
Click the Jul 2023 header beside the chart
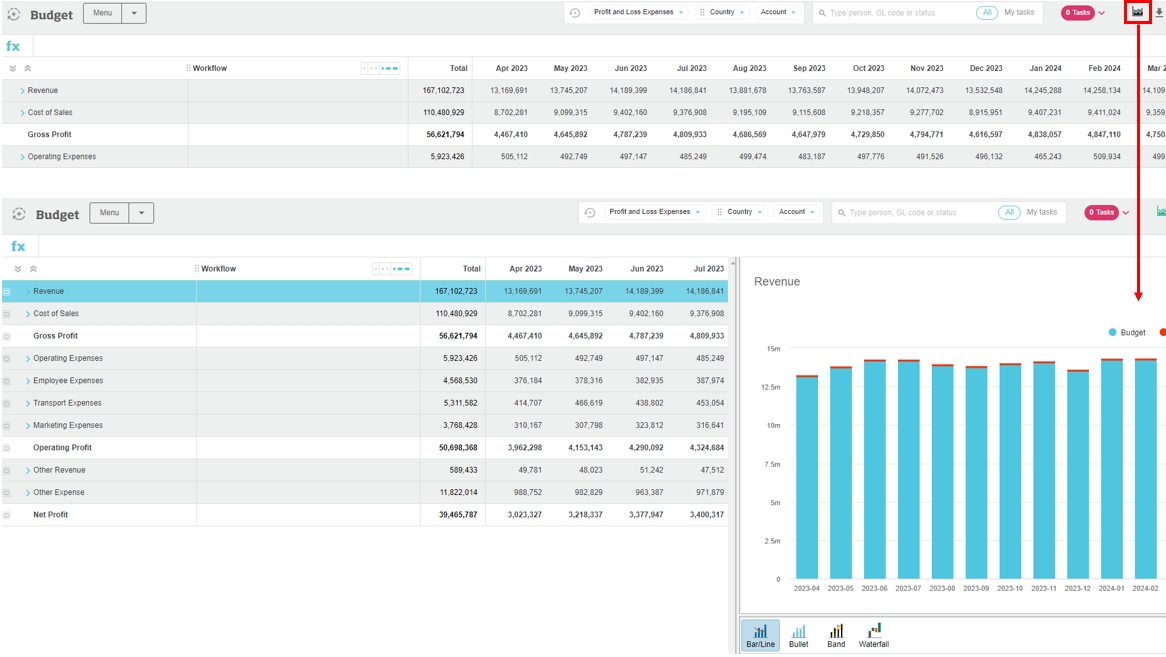[708, 269]
